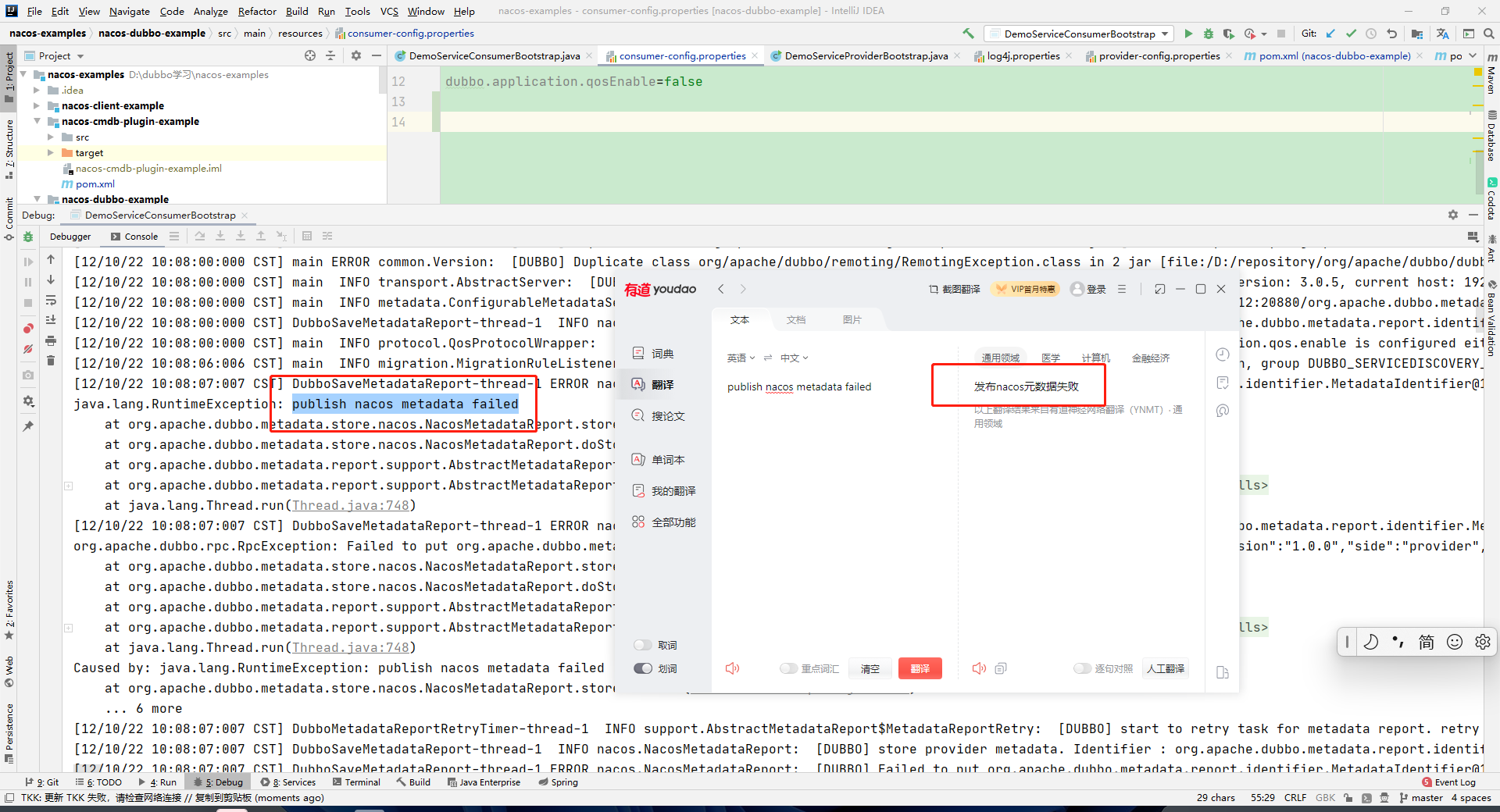Click Git Update Project arrow icon
This screenshot has width=1500, height=812.
pyautogui.click(x=1330, y=34)
